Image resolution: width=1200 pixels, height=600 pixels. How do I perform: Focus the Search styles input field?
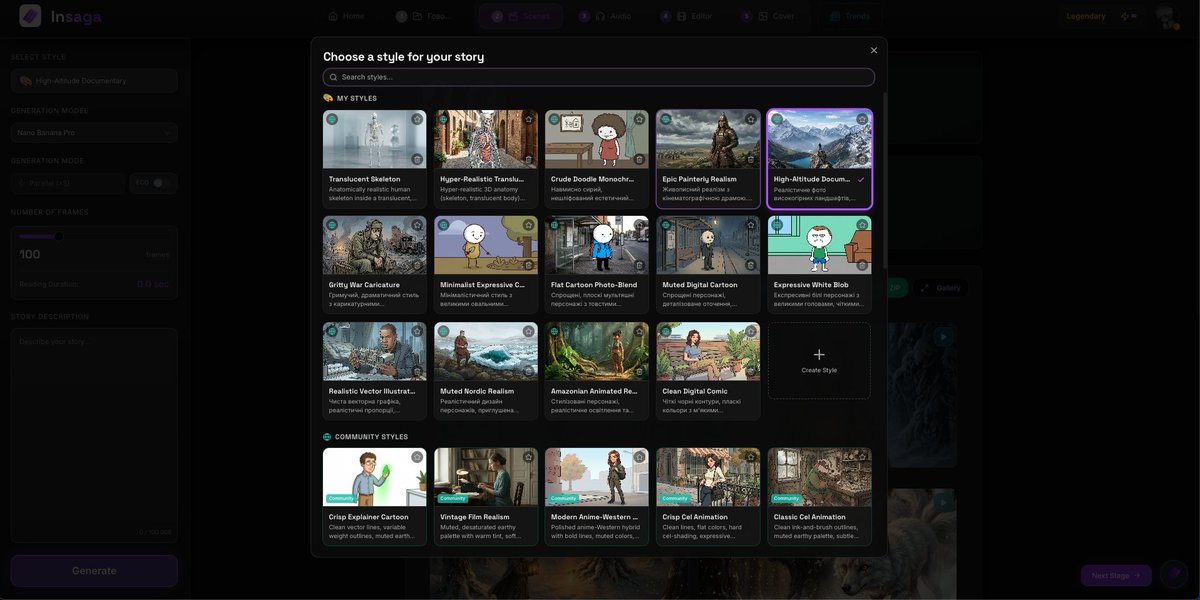coord(599,77)
